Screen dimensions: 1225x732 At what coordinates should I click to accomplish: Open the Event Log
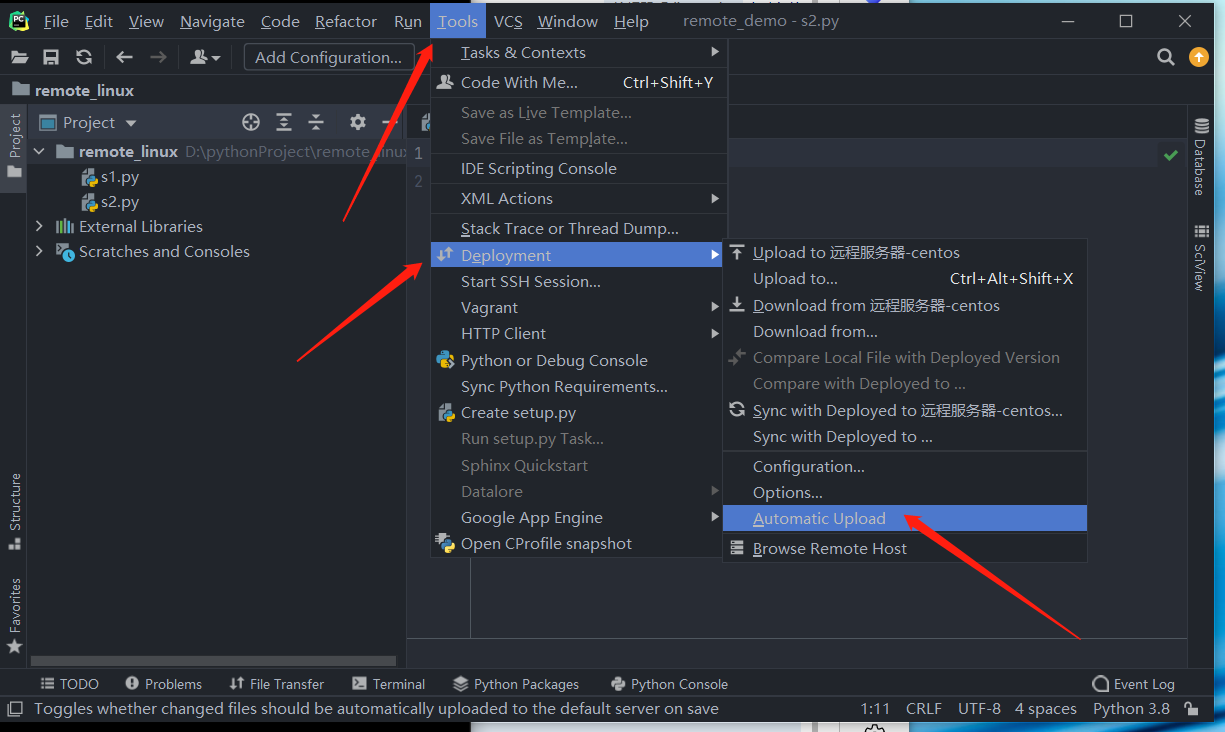click(x=1133, y=684)
